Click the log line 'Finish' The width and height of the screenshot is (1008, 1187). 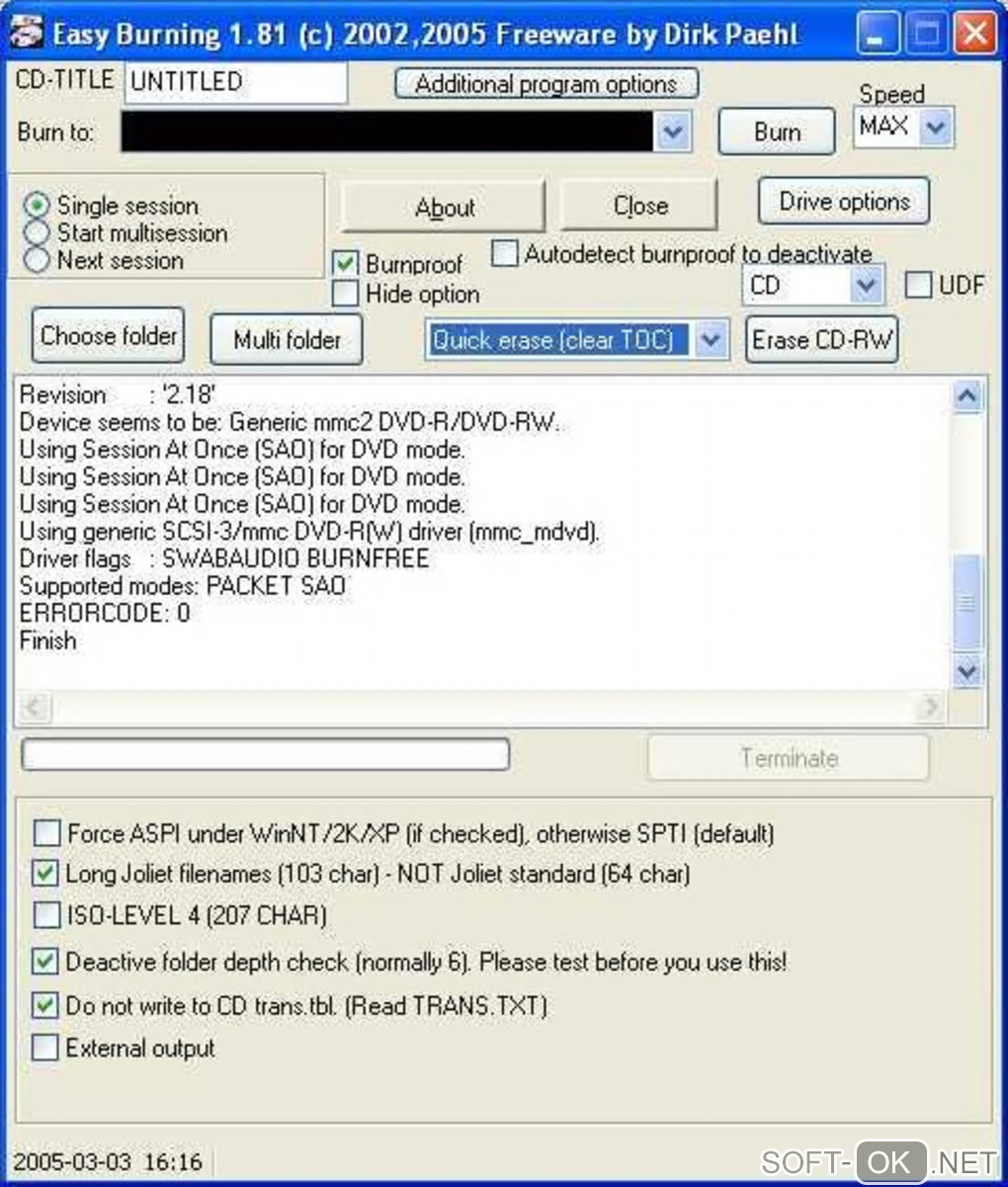coord(47,640)
